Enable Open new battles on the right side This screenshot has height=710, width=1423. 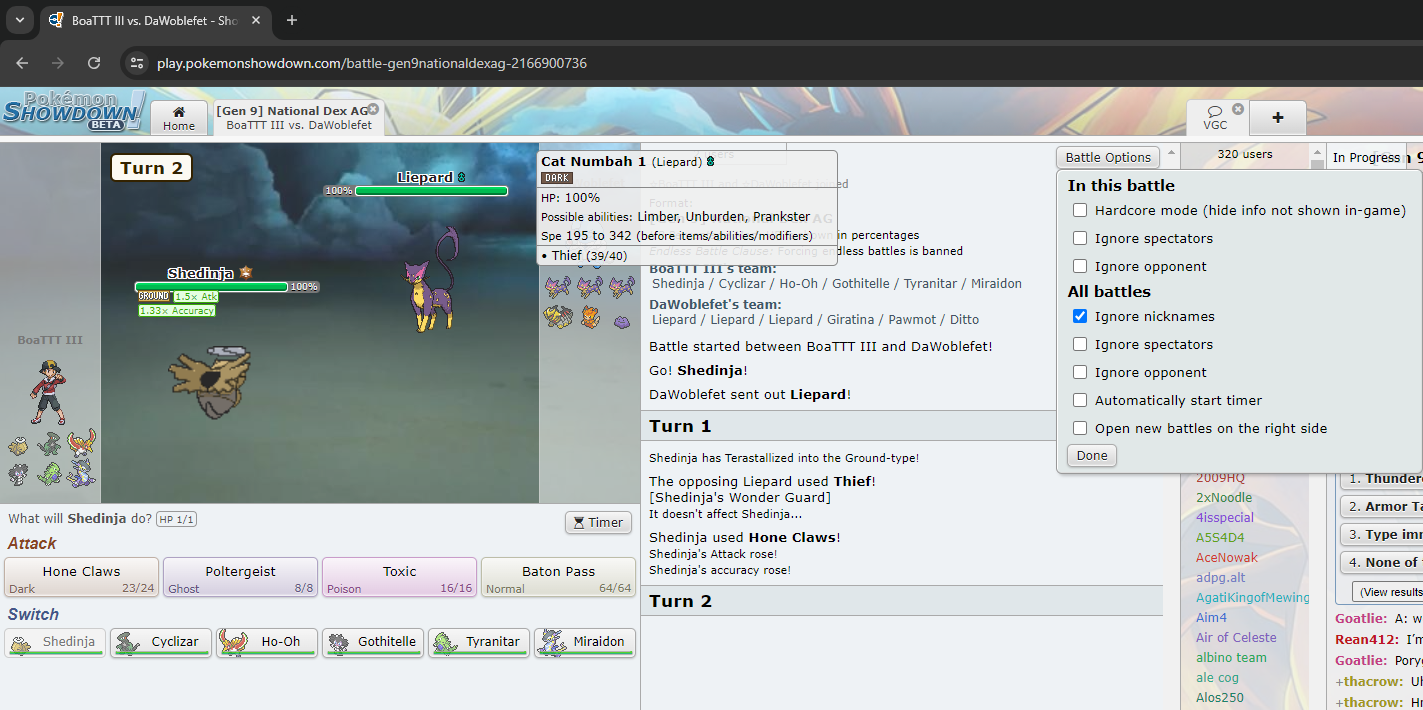click(x=1080, y=428)
